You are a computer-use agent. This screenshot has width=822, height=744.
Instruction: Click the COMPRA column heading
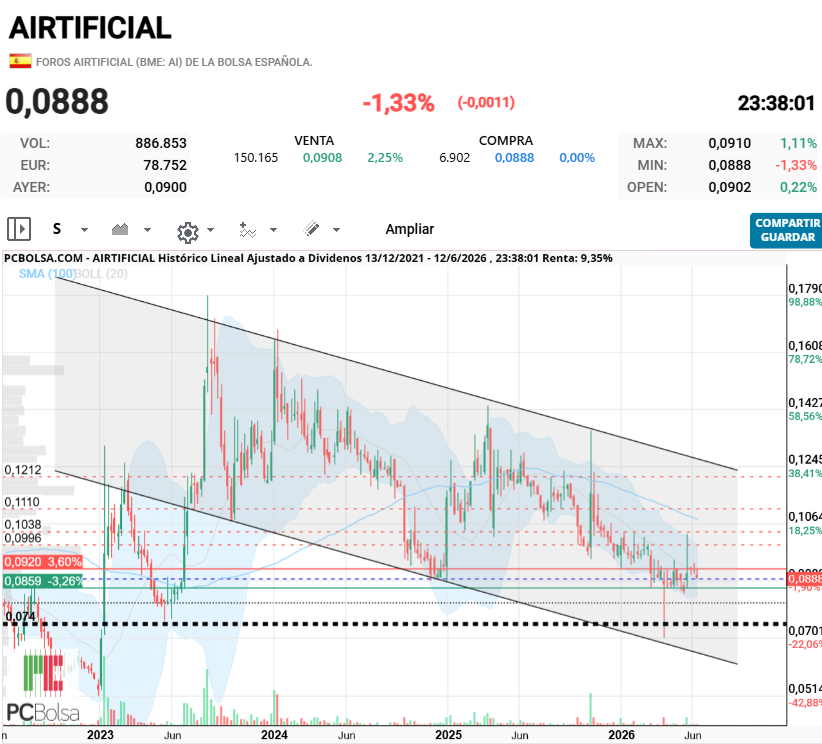click(x=506, y=141)
